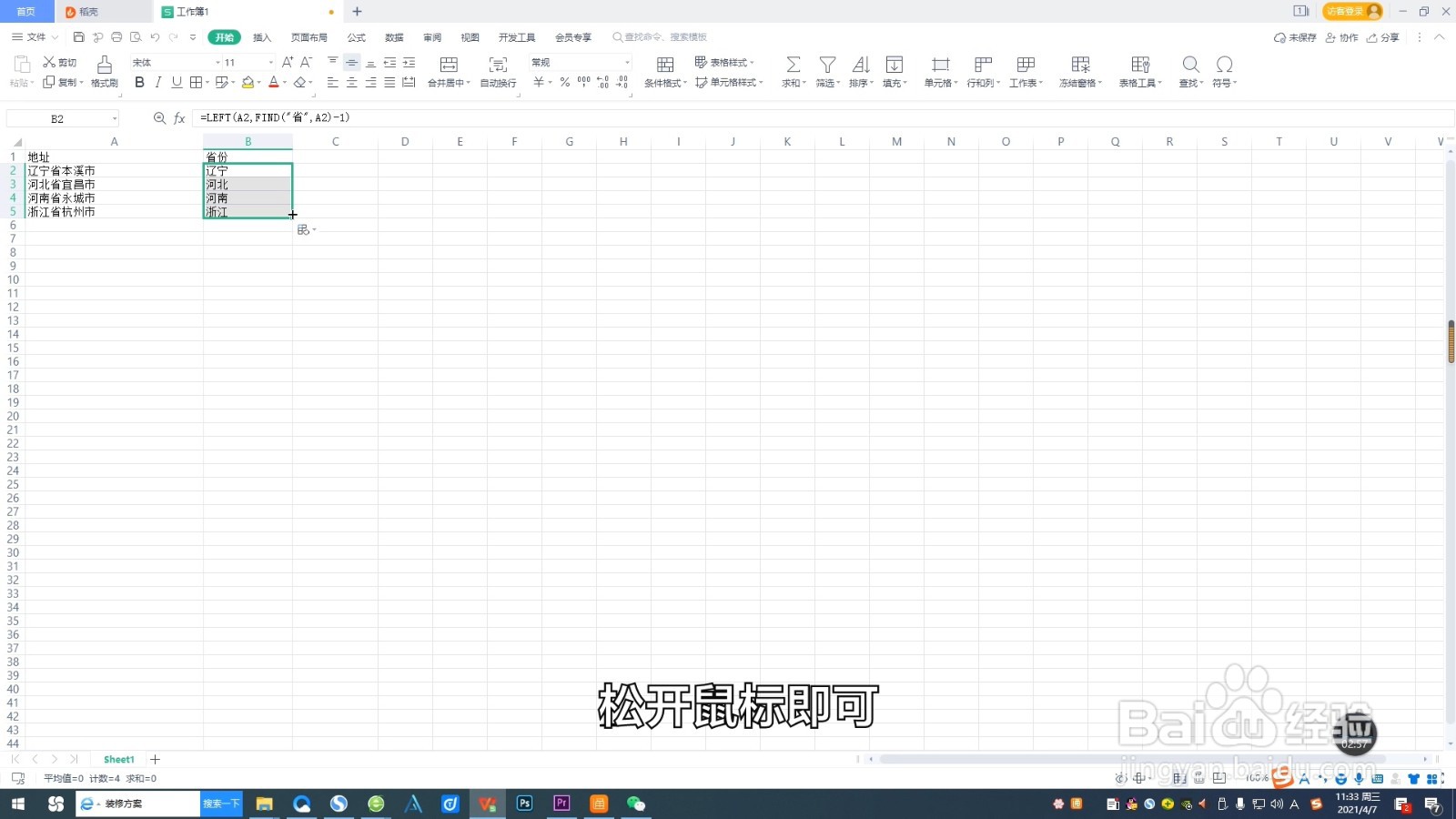Click the AutoSum (求和) sigma icon
The height and width of the screenshot is (819, 1456).
794,65
